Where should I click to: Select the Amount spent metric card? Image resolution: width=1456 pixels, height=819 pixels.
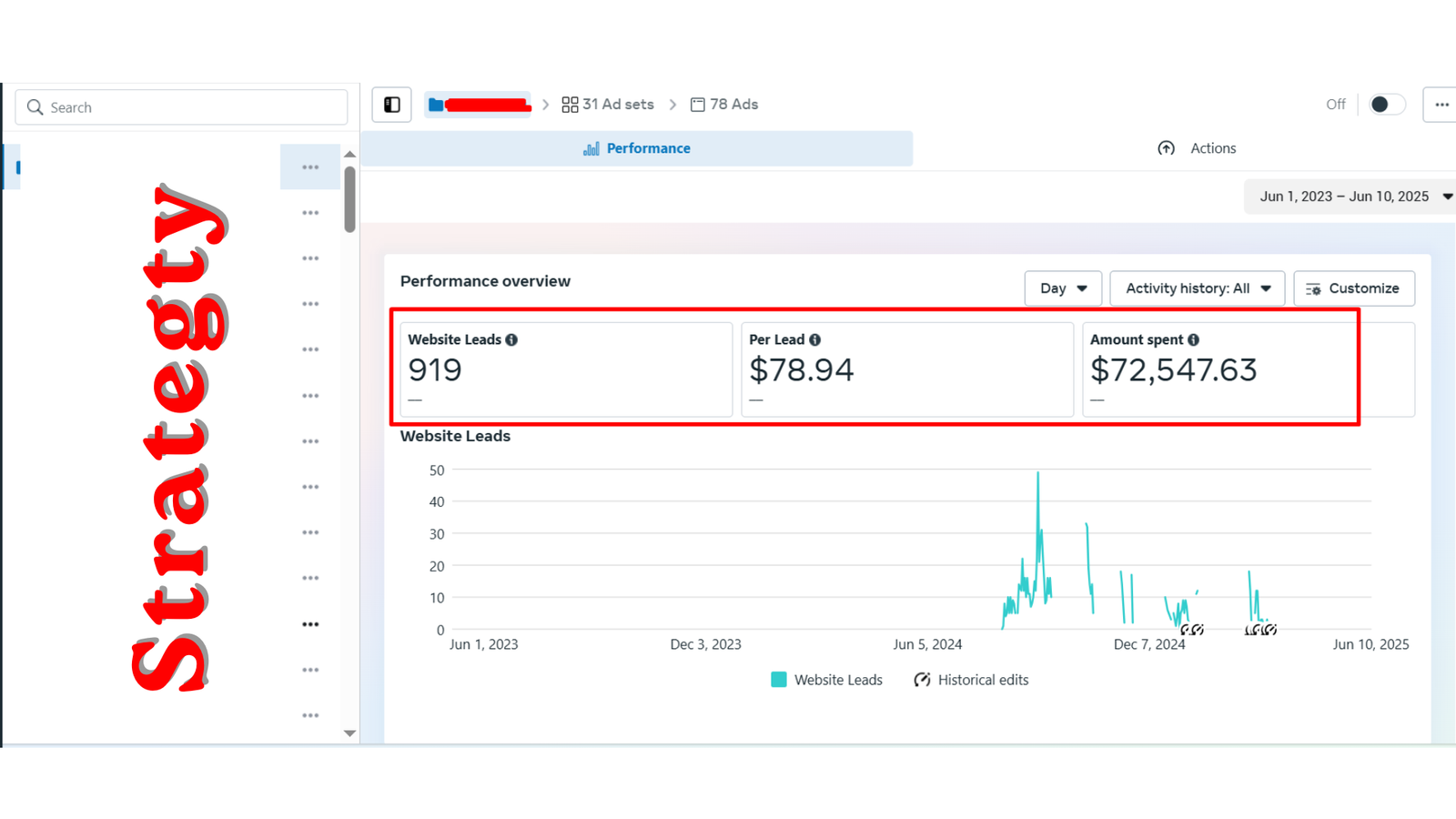click(x=1249, y=369)
